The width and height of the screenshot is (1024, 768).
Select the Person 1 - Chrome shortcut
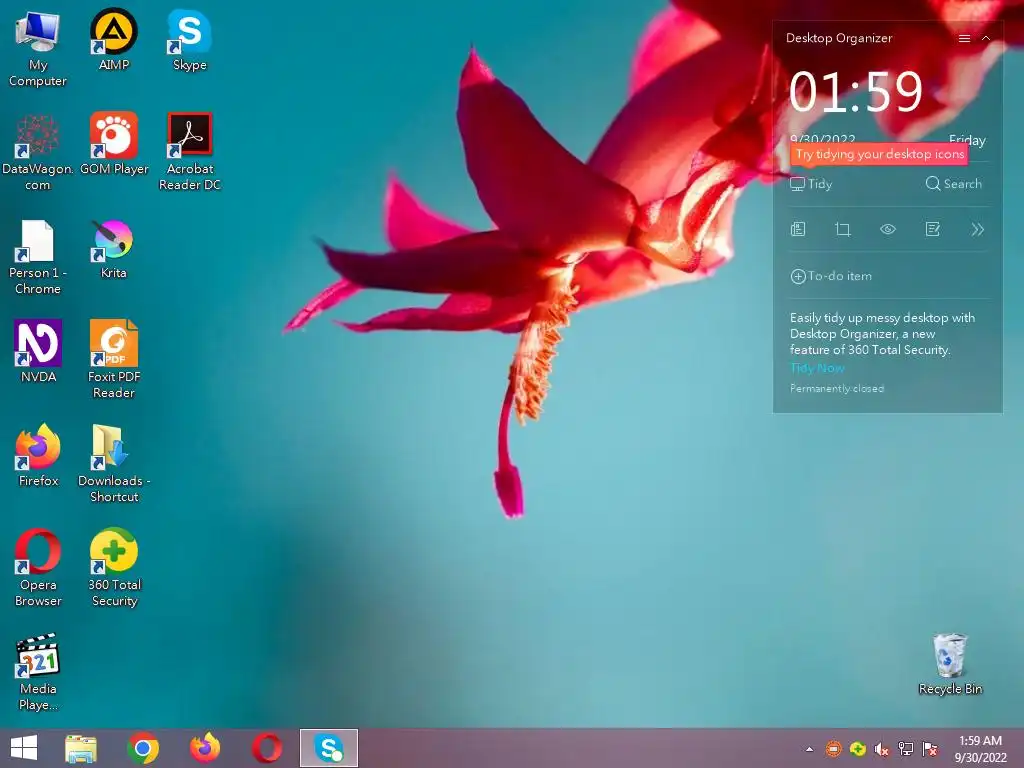(x=38, y=256)
